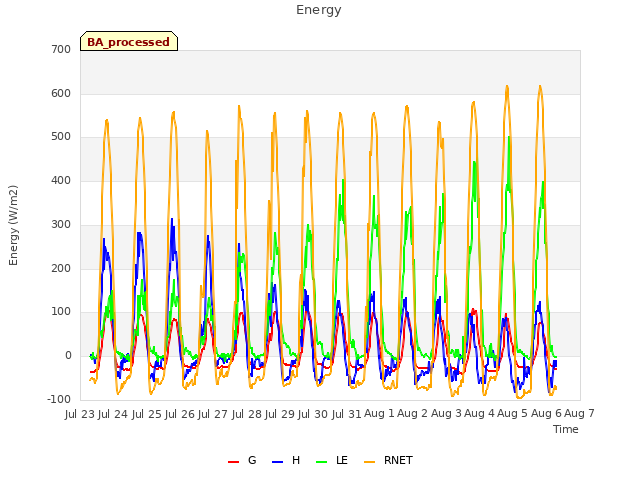Click the 200 y-axis tick label

point(61,268)
